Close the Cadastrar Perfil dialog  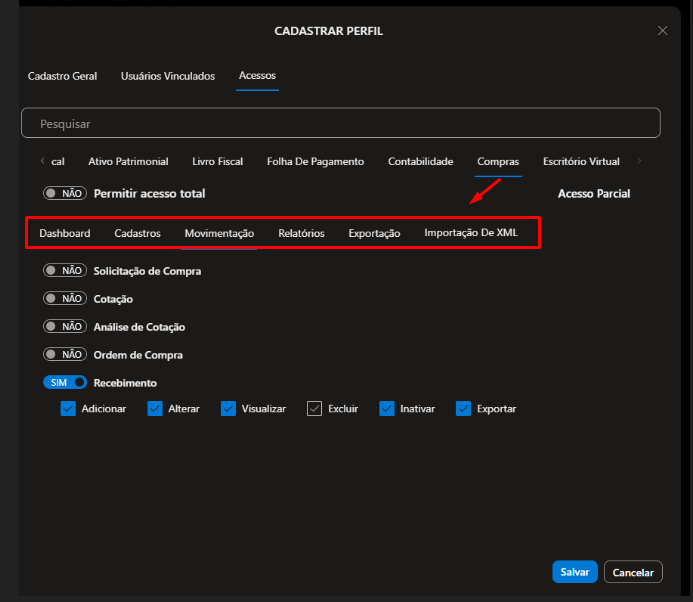click(662, 31)
